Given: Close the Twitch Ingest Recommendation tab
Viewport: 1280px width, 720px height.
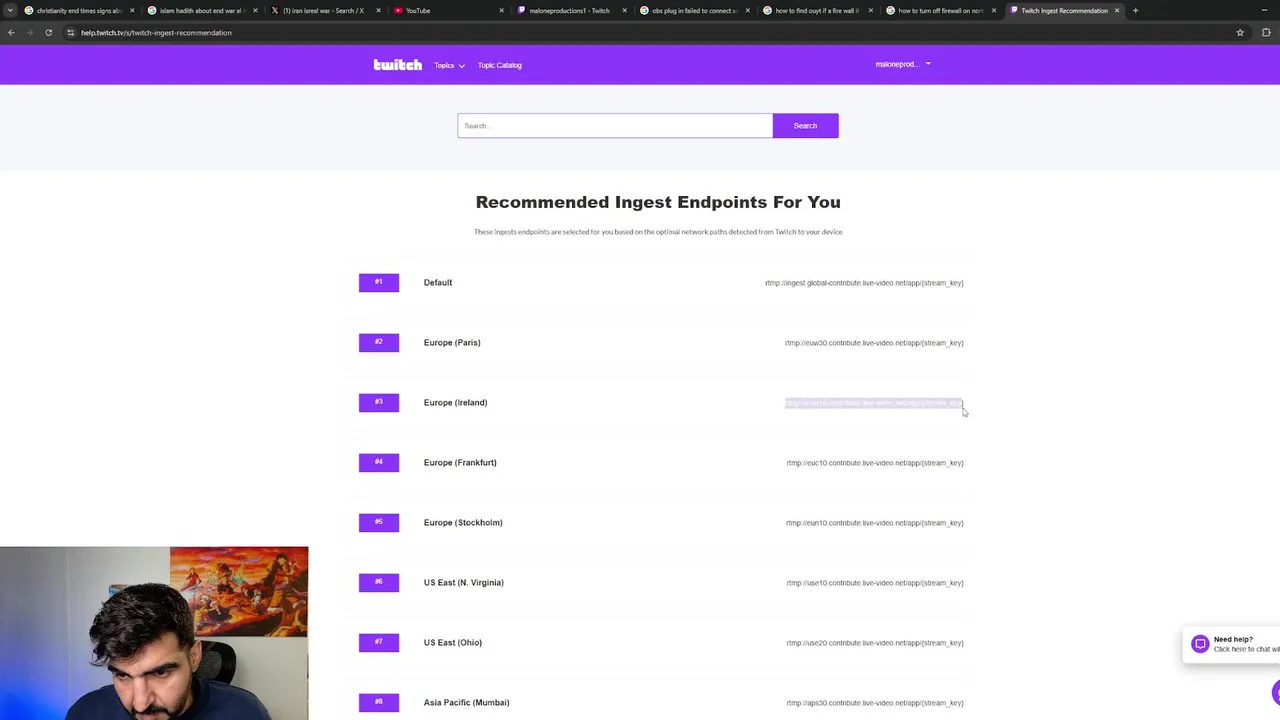Looking at the screenshot, I should coord(1117,10).
